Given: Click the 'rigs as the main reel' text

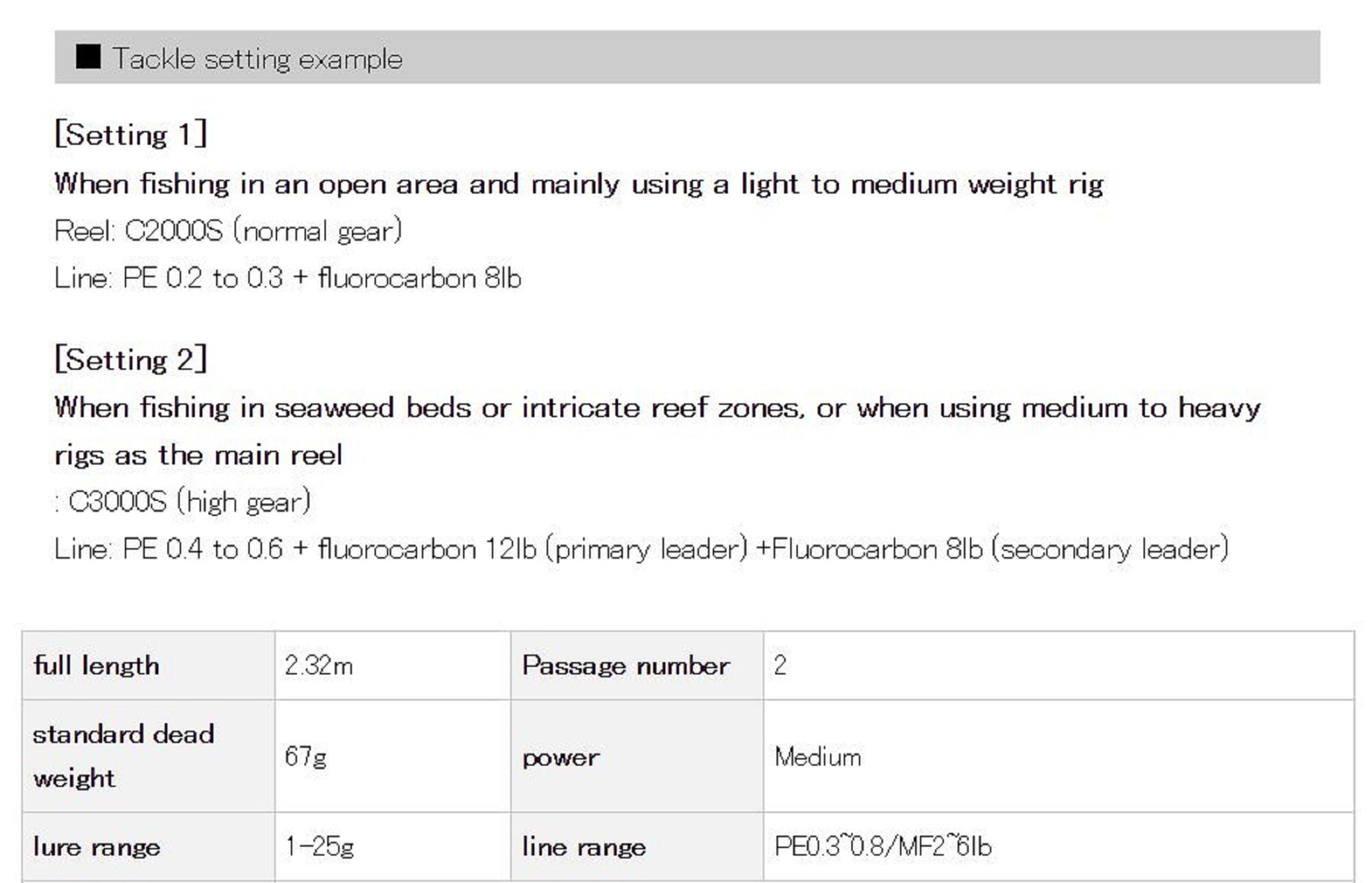Looking at the screenshot, I should pos(198,456).
